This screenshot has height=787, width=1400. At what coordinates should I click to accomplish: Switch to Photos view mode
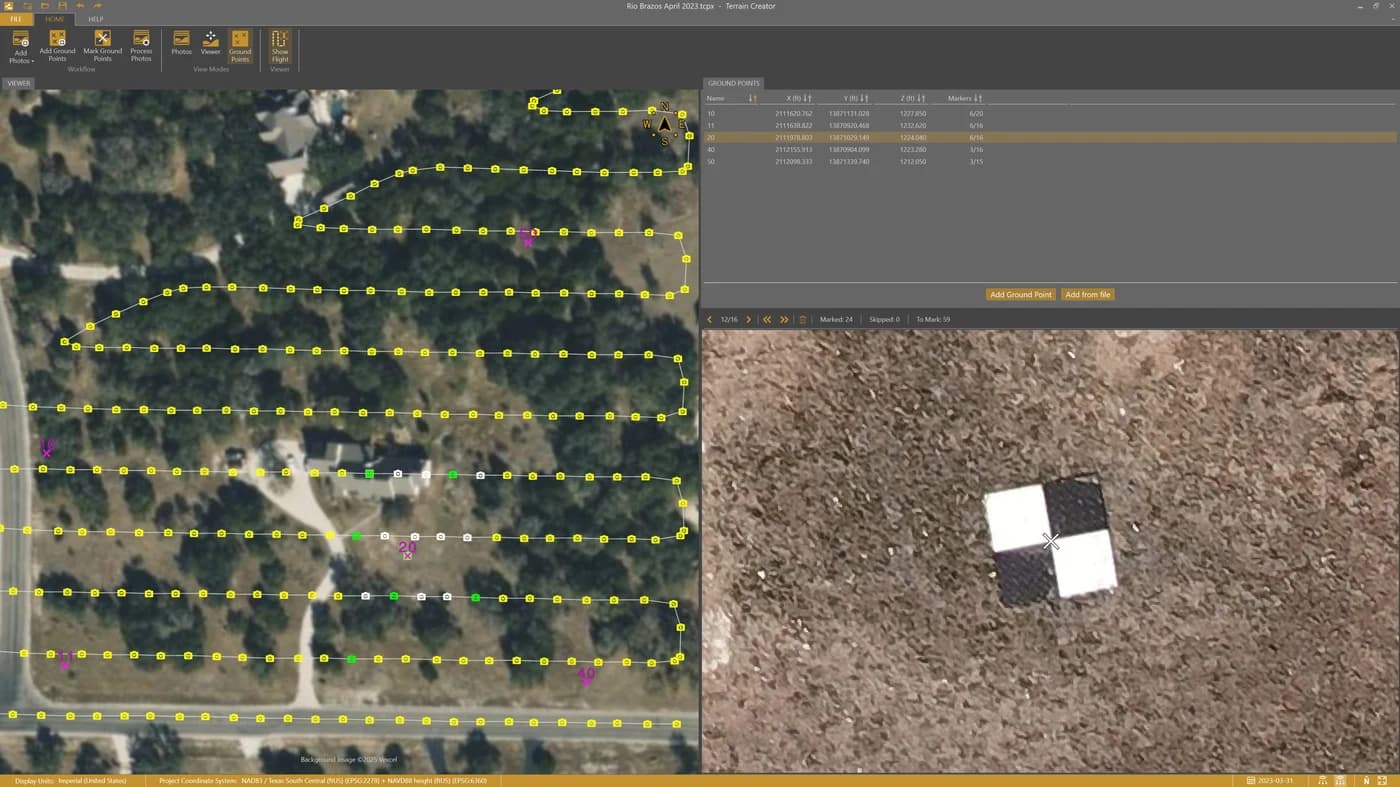coord(181,43)
